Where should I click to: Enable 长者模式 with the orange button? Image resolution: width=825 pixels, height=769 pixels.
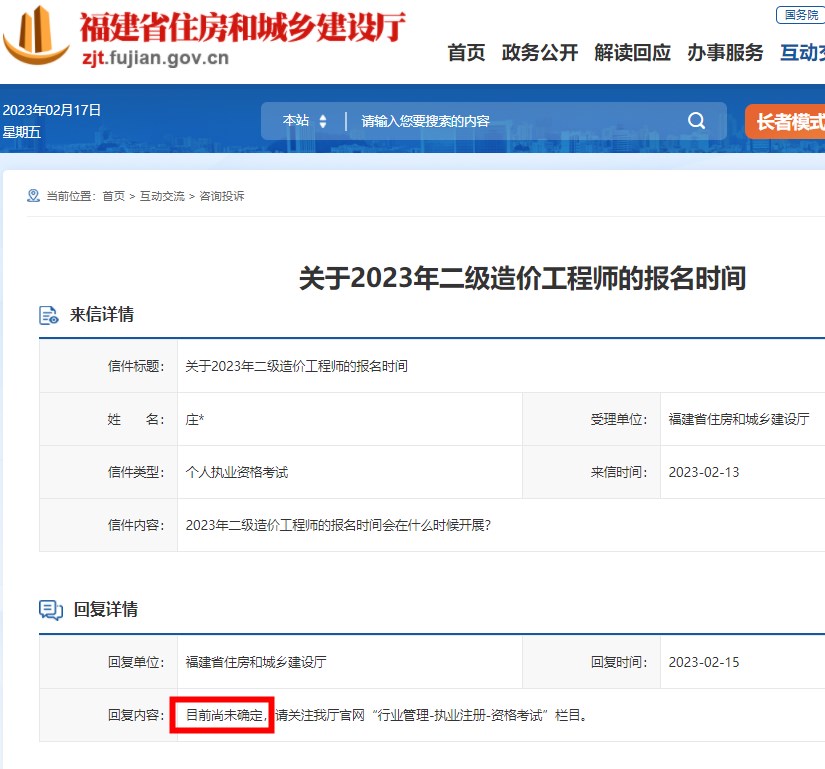[x=786, y=122]
